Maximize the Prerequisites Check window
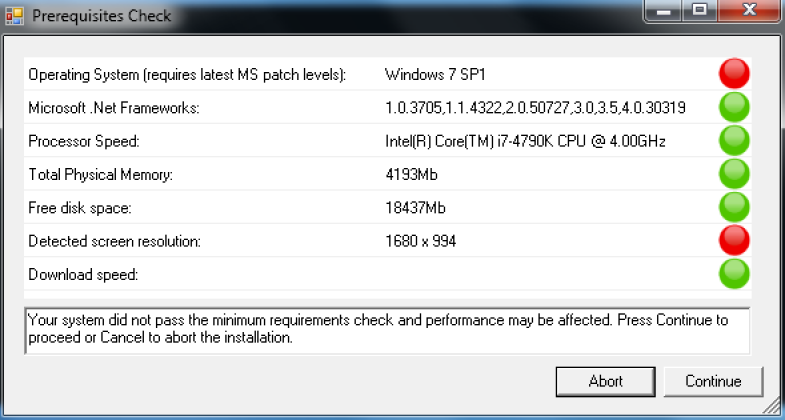This screenshot has width=785, height=420. (x=700, y=10)
